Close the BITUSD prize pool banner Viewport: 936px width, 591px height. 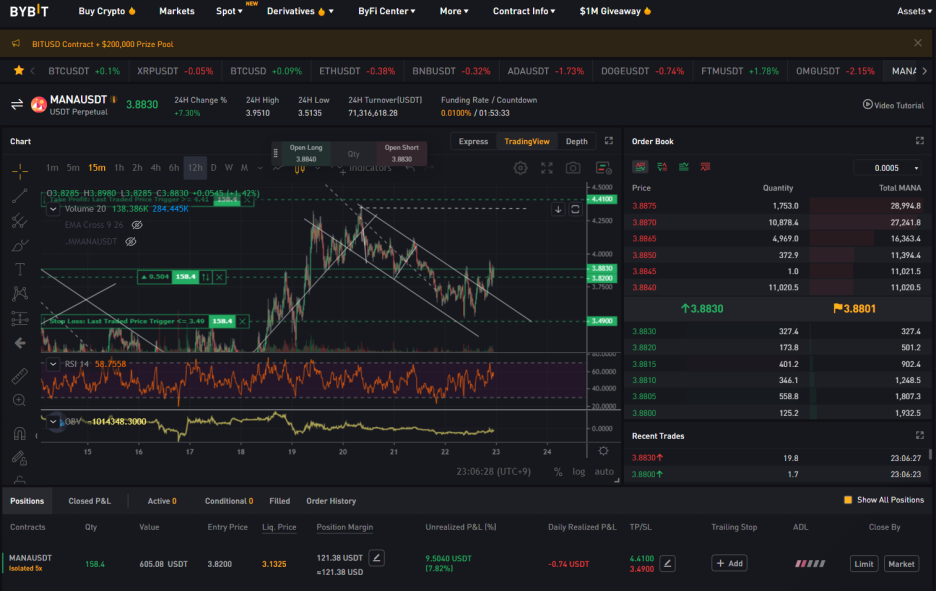[917, 43]
